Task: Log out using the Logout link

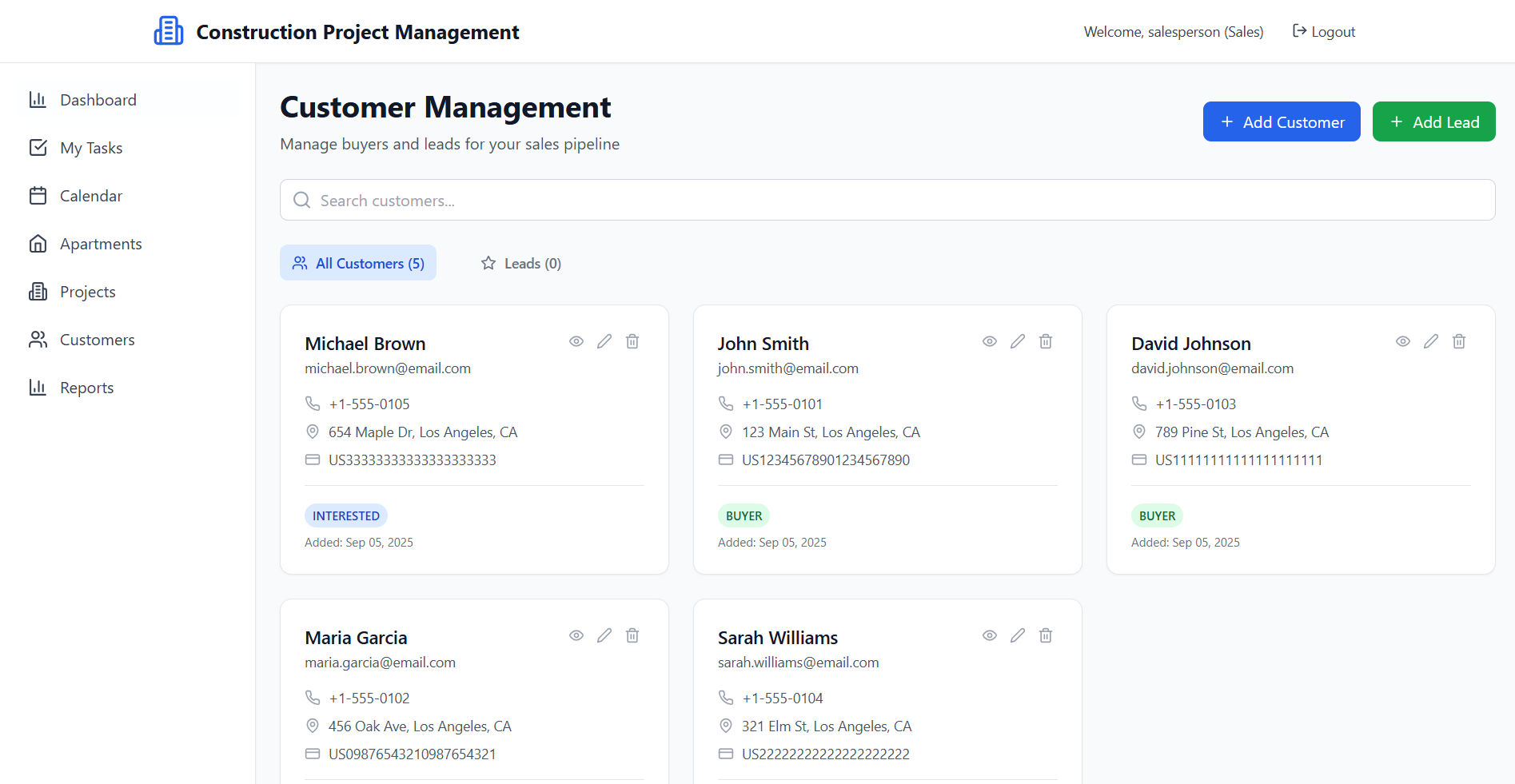Action: pyautogui.click(x=1324, y=32)
